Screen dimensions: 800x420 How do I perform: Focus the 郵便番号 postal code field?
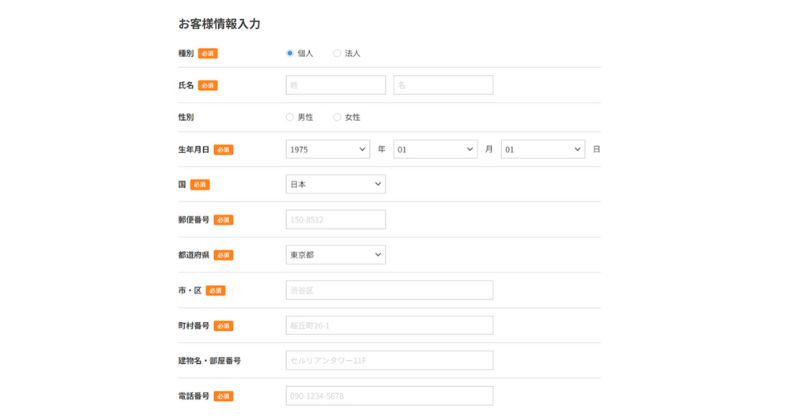click(335, 219)
